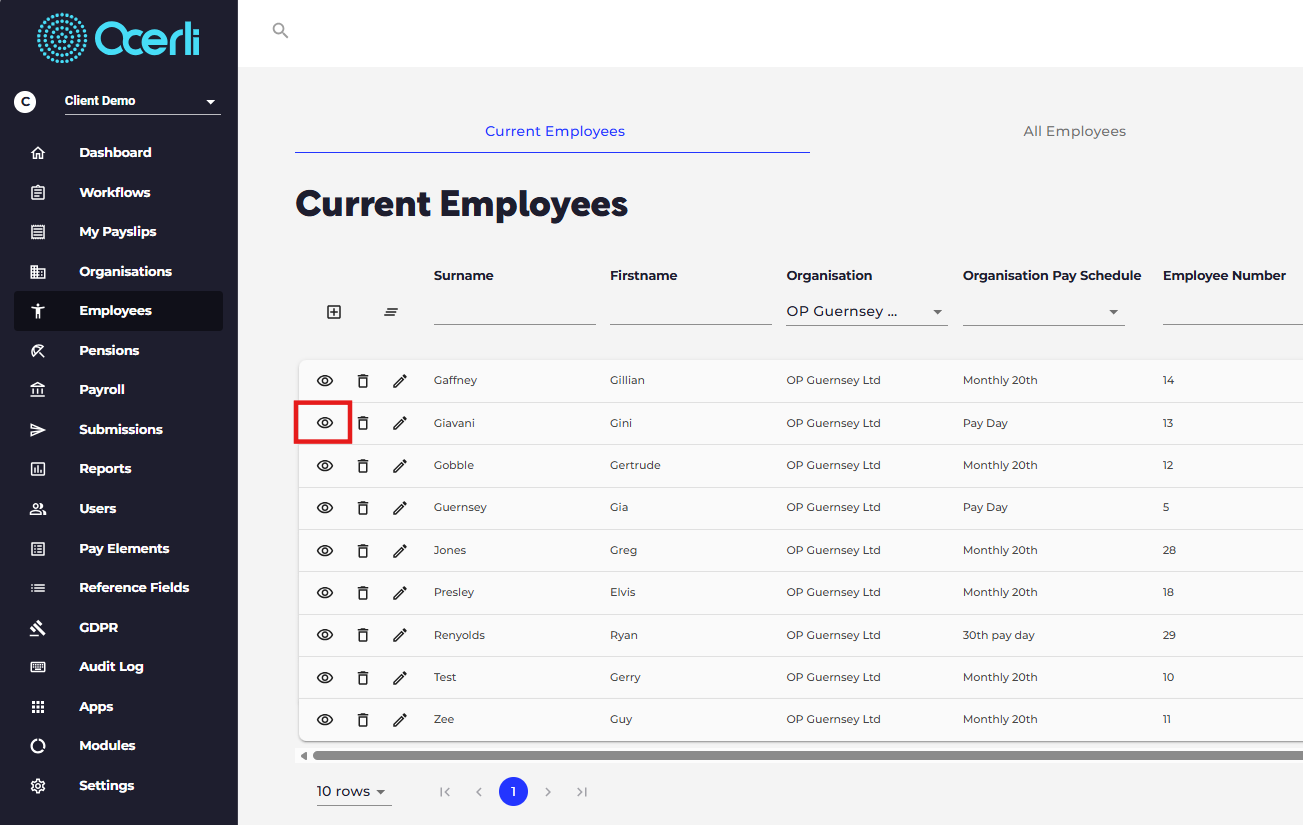Delete the Jones Greg row

coord(363,551)
